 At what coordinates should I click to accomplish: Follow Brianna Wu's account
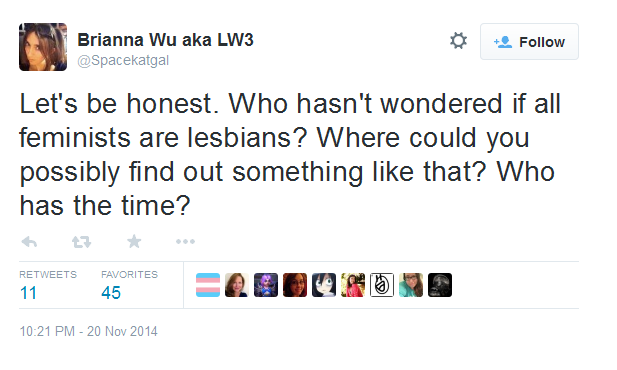(x=529, y=41)
